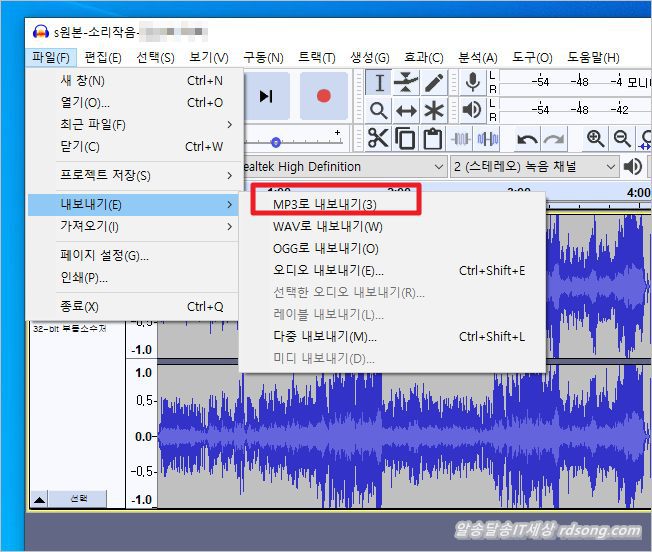Click the Cut scissors icon

378,139
